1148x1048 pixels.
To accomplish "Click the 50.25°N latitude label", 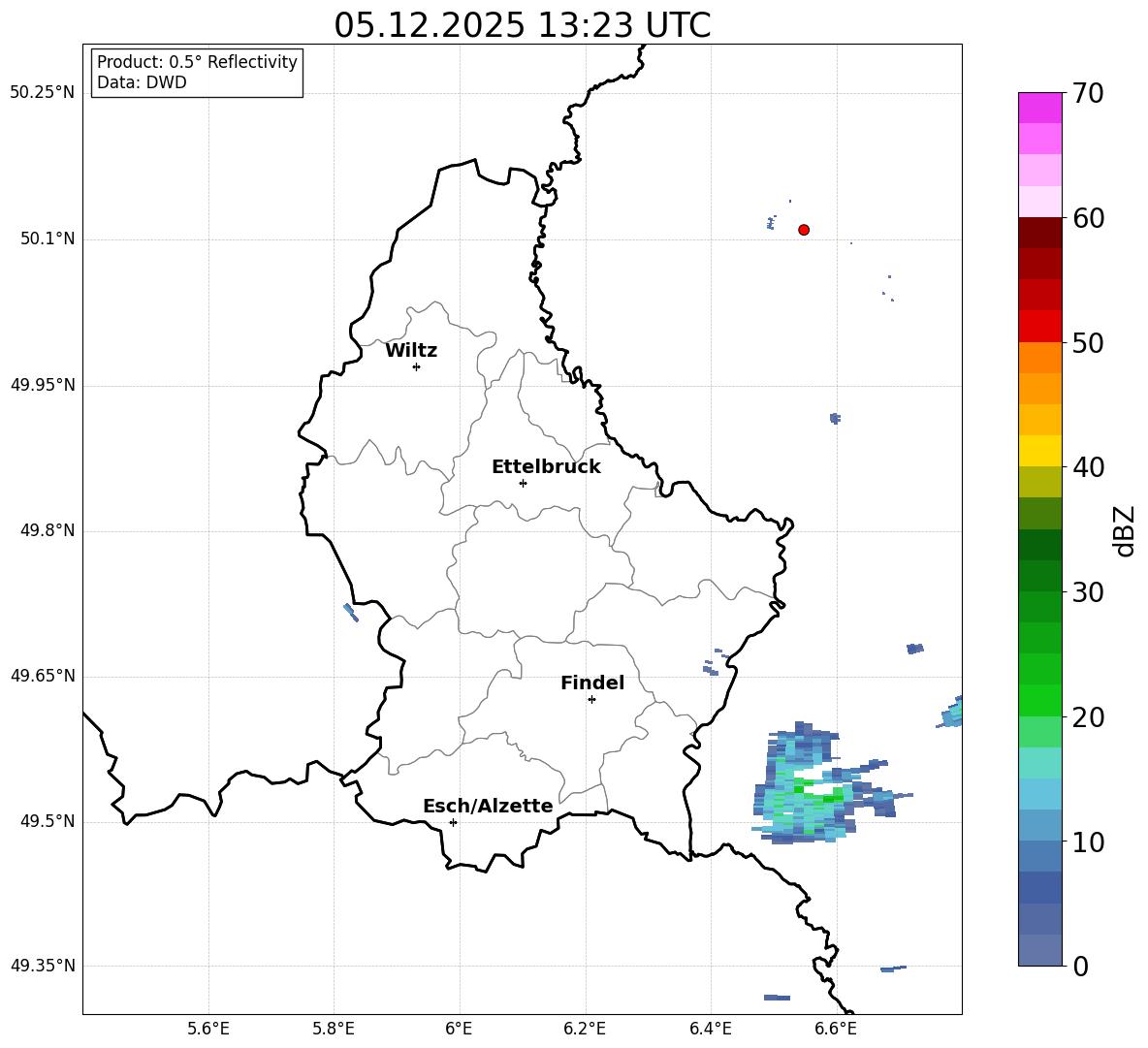I will click(43, 93).
